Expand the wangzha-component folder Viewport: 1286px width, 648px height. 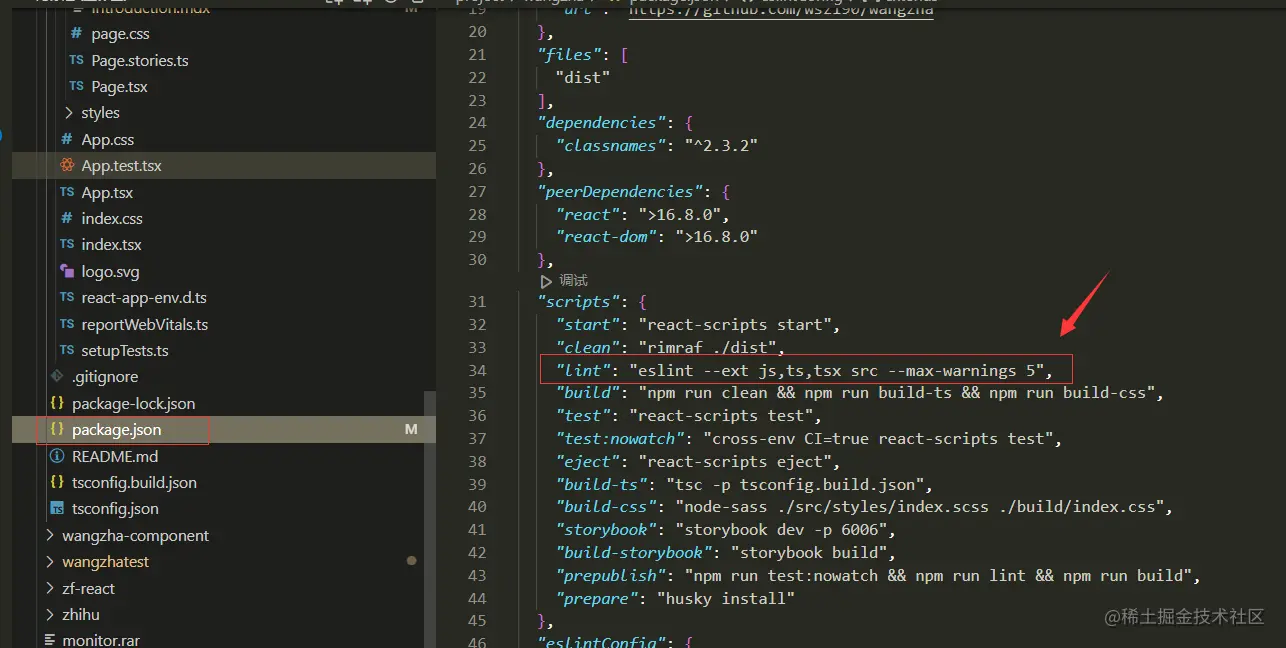pyautogui.click(x=51, y=535)
